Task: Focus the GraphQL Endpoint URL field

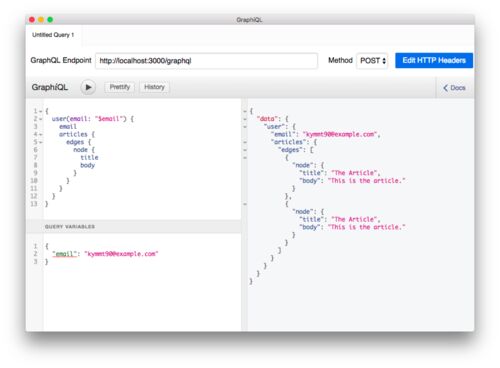Action: point(206,61)
